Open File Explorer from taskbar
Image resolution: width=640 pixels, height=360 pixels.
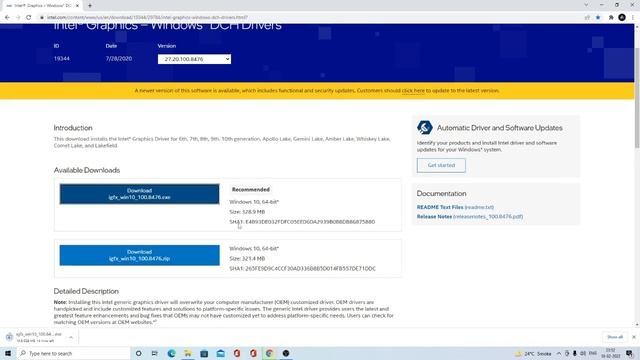[188, 353]
